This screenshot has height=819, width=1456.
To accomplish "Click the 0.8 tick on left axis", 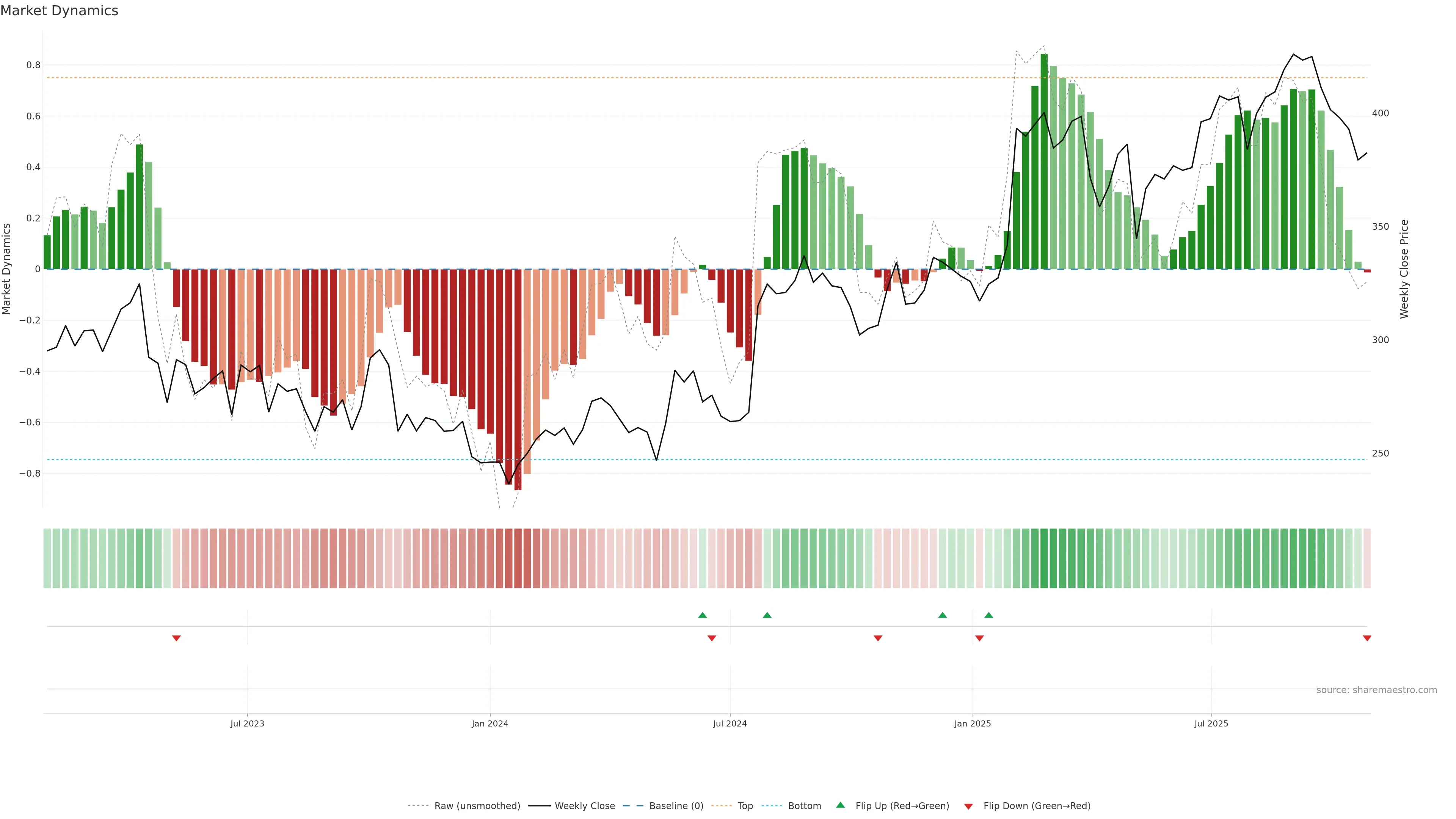I will pos(33,65).
